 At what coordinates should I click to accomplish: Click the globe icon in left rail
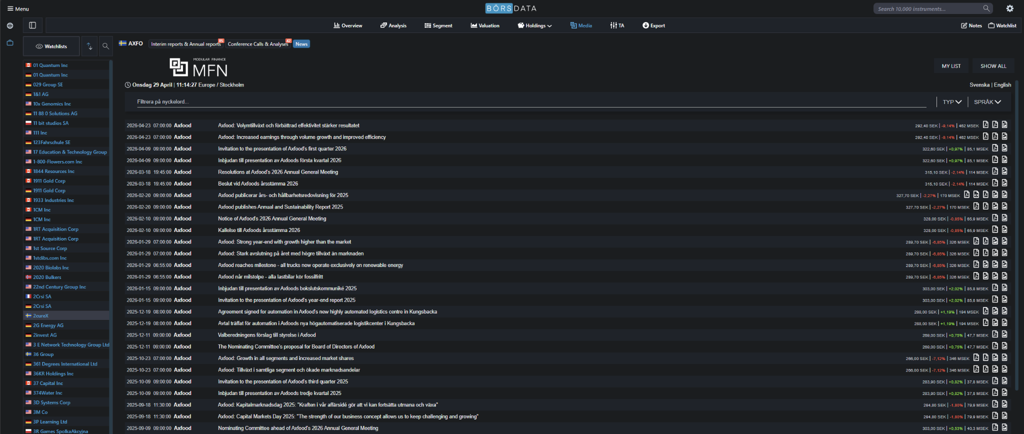(10, 25)
